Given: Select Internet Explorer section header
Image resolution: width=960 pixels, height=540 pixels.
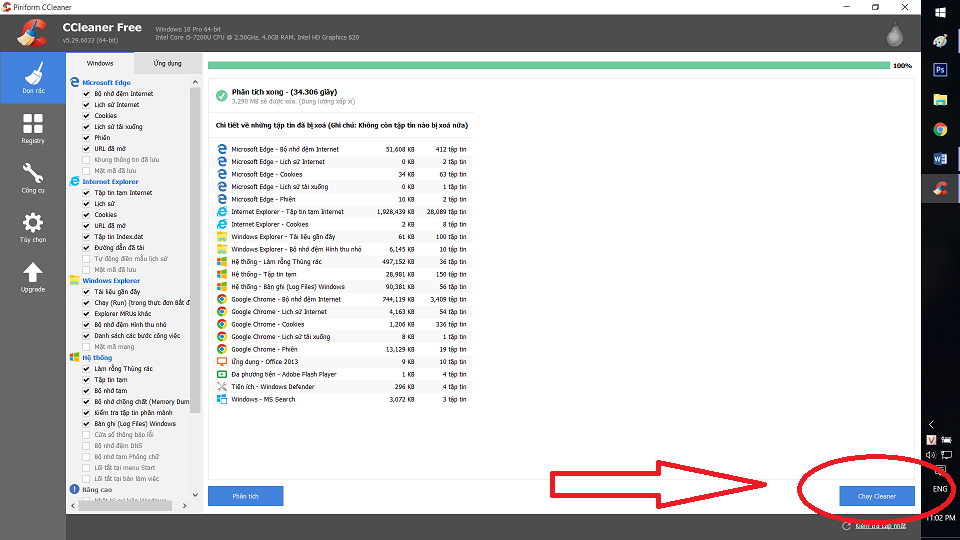Looking at the screenshot, I should [x=110, y=181].
